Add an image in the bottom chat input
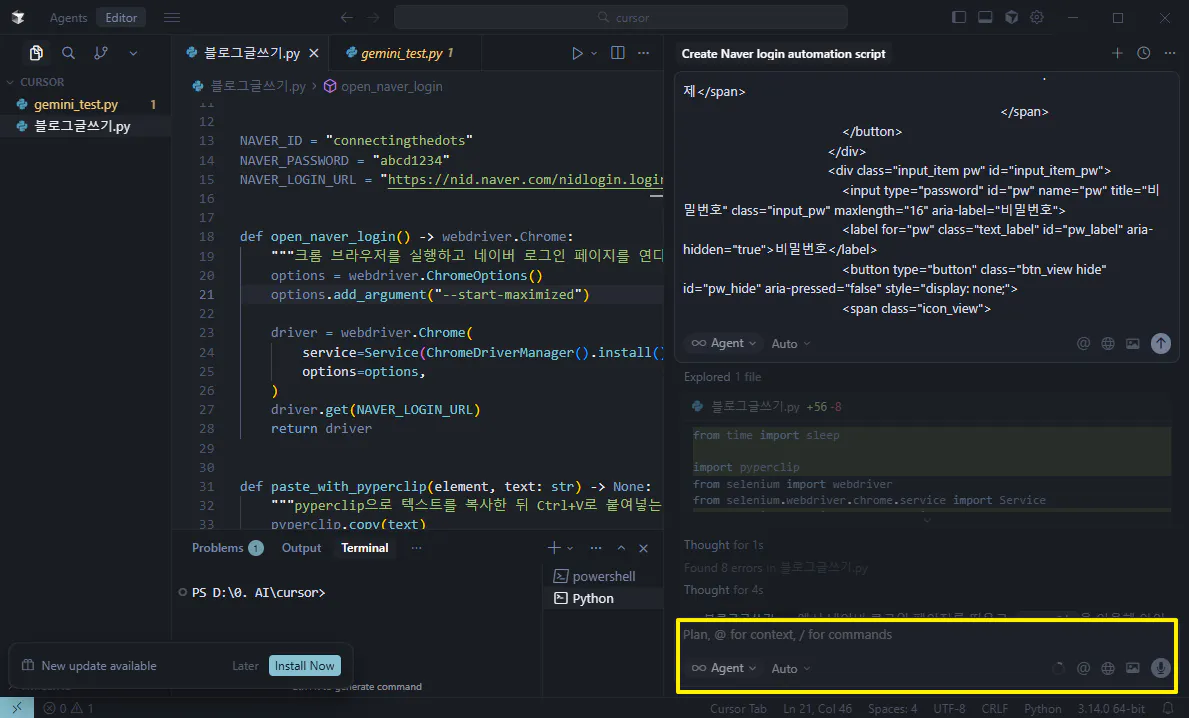 (1133, 668)
